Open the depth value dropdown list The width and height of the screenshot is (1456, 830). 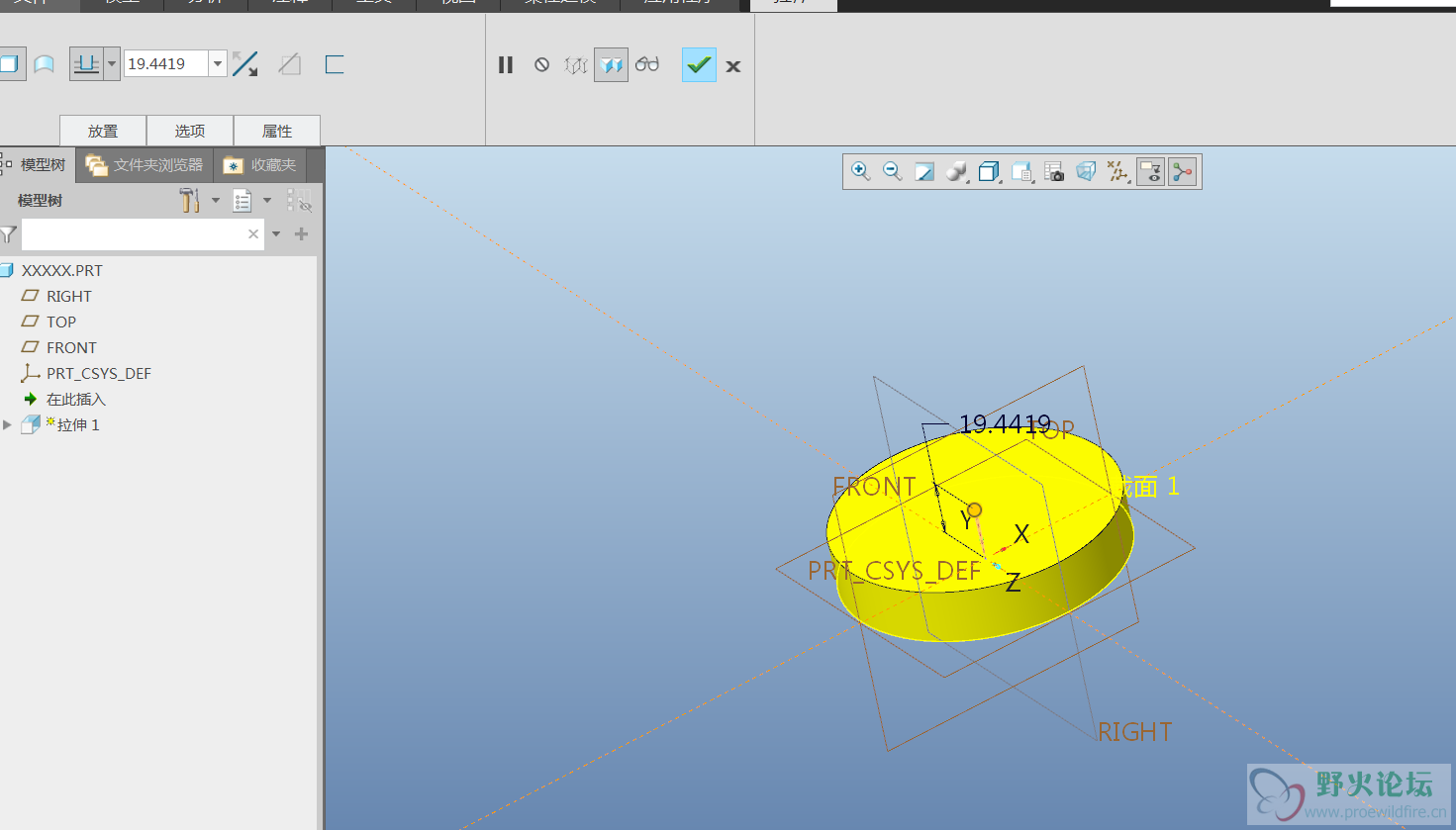coord(218,64)
